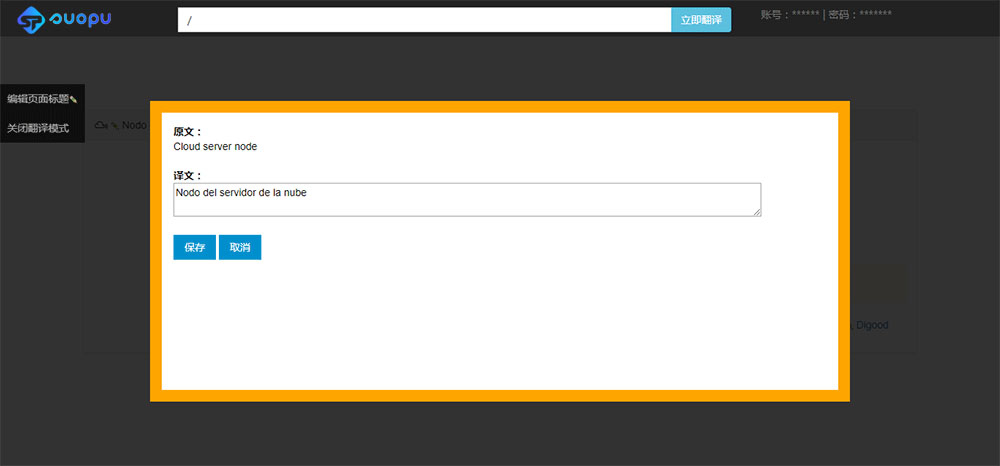The image size is (1000, 466).
Task: Click the 密码 password field
Action: [x=859, y=15]
